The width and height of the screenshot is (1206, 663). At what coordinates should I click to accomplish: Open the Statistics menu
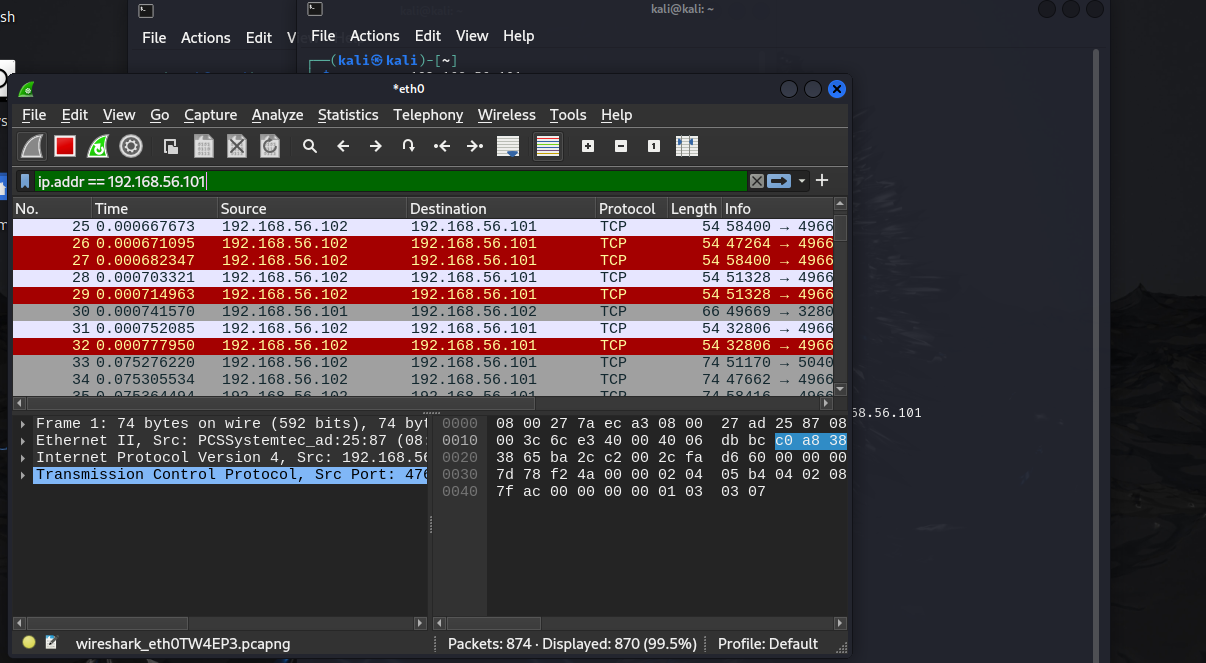[x=348, y=115]
